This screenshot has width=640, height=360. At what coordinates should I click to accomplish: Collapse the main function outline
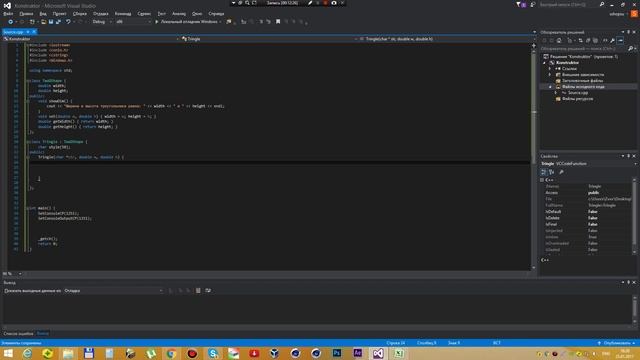[x=27, y=208]
